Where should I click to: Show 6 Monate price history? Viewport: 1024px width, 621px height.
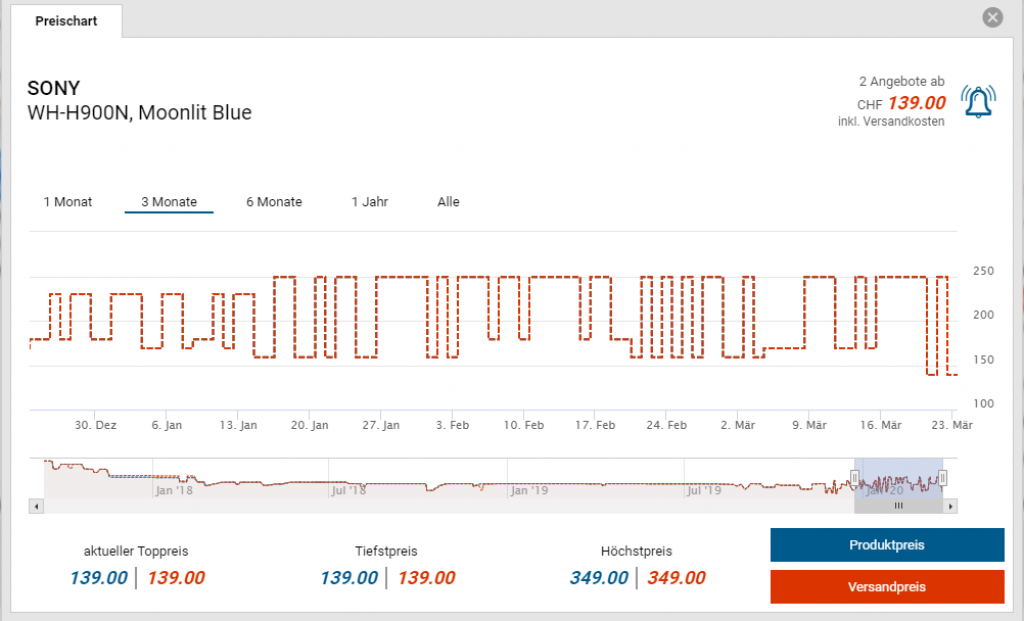[x=274, y=202]
